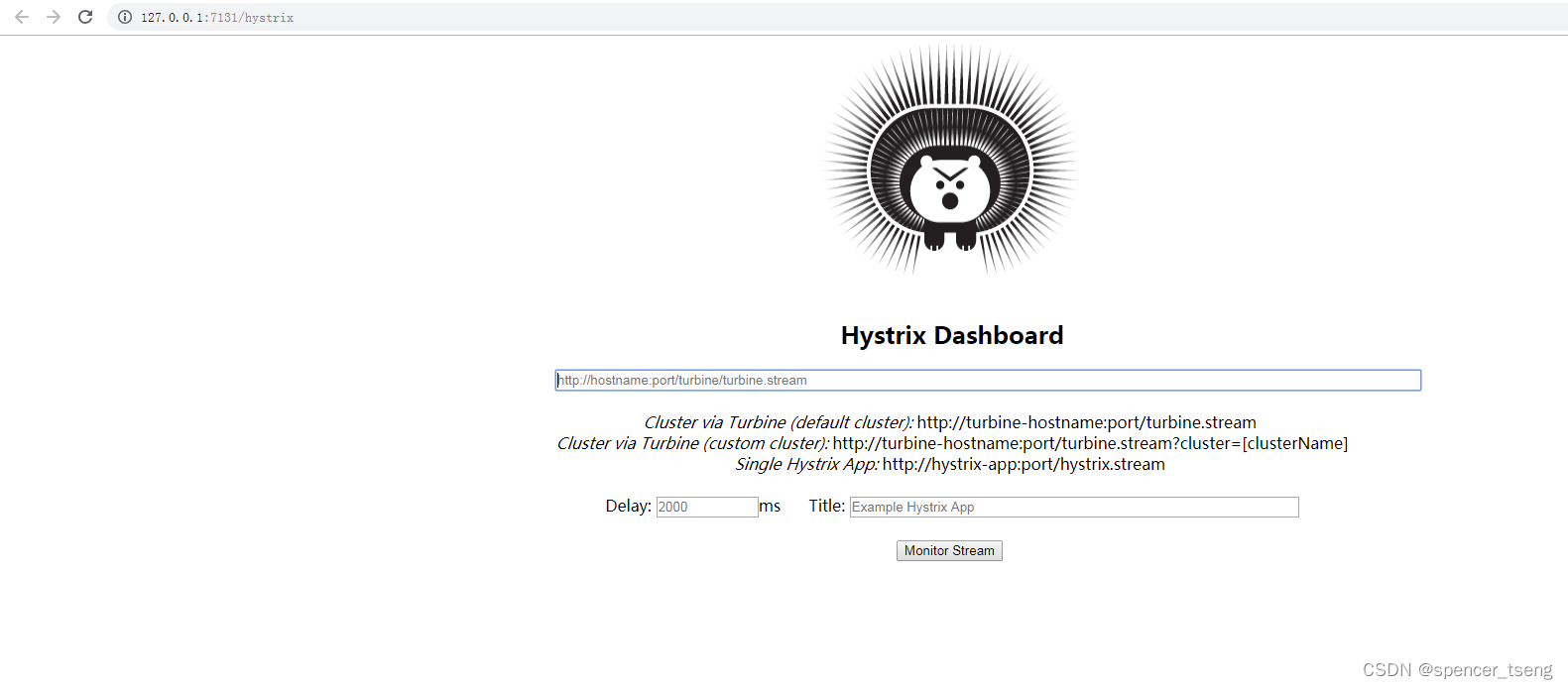Click the Hystrix porcupine logo
This screenshot has height=689, width=1568.
point(951,159)
